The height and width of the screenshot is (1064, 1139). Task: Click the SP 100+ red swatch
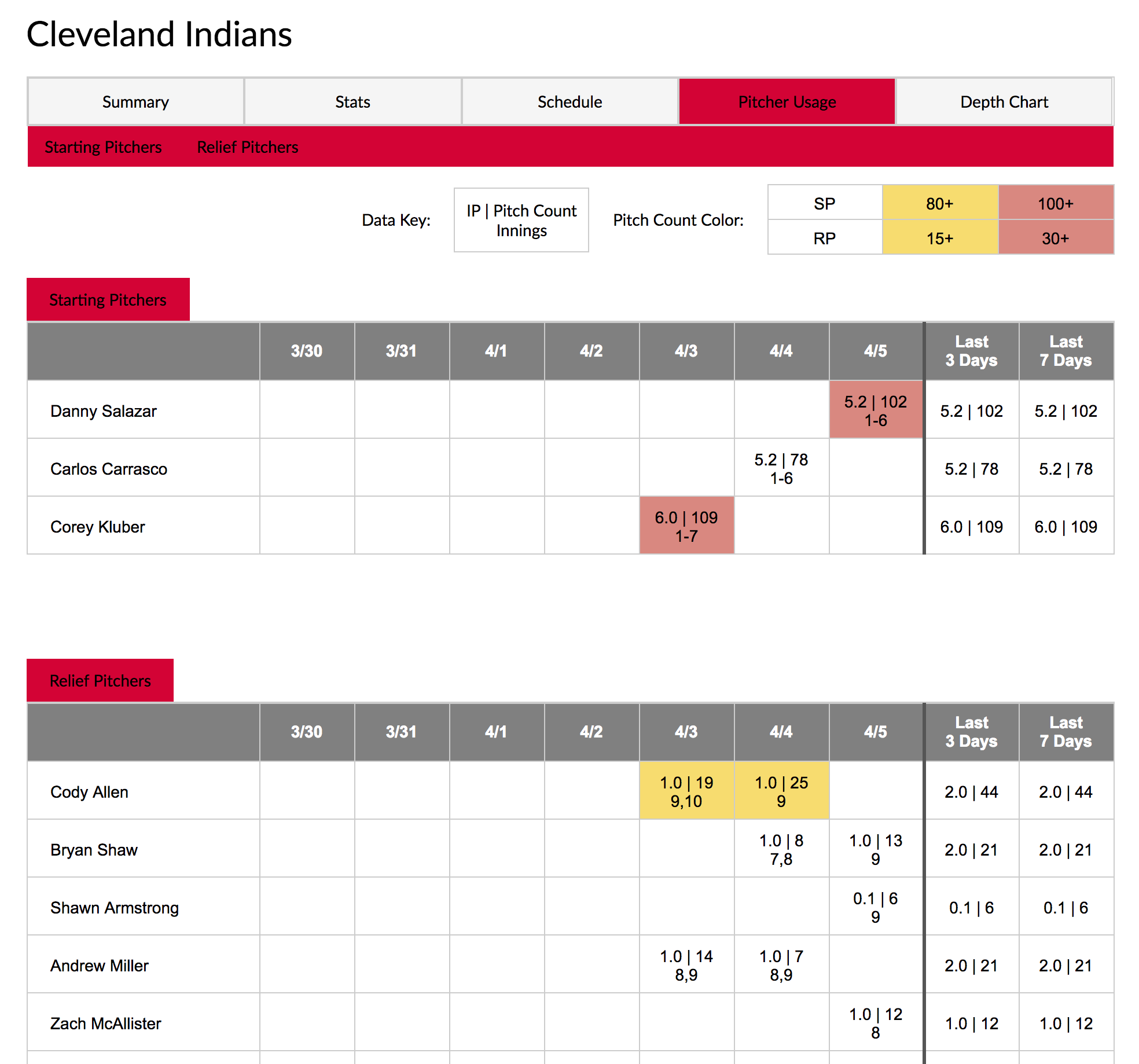click(1056, 203)
